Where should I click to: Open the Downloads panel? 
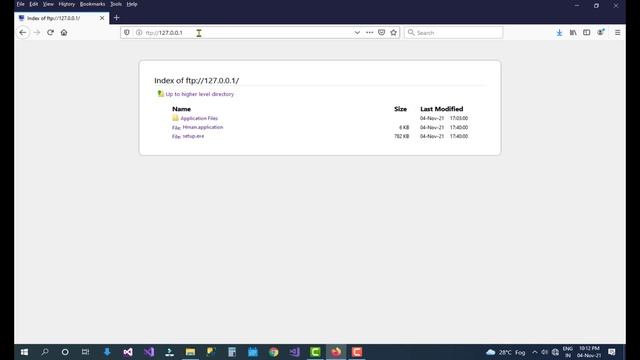point(559,33)
